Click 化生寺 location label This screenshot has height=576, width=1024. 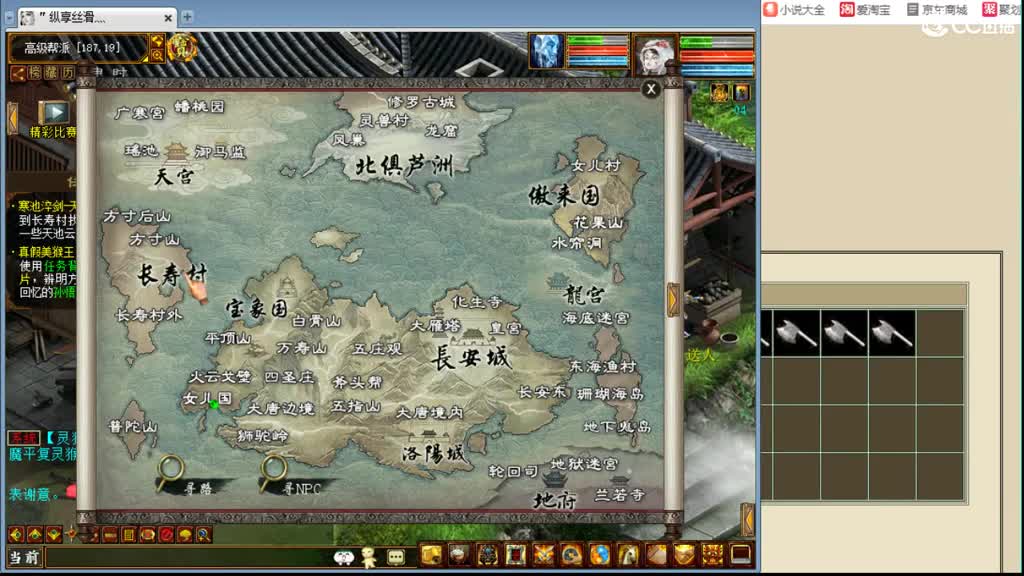tap(477, 301)
